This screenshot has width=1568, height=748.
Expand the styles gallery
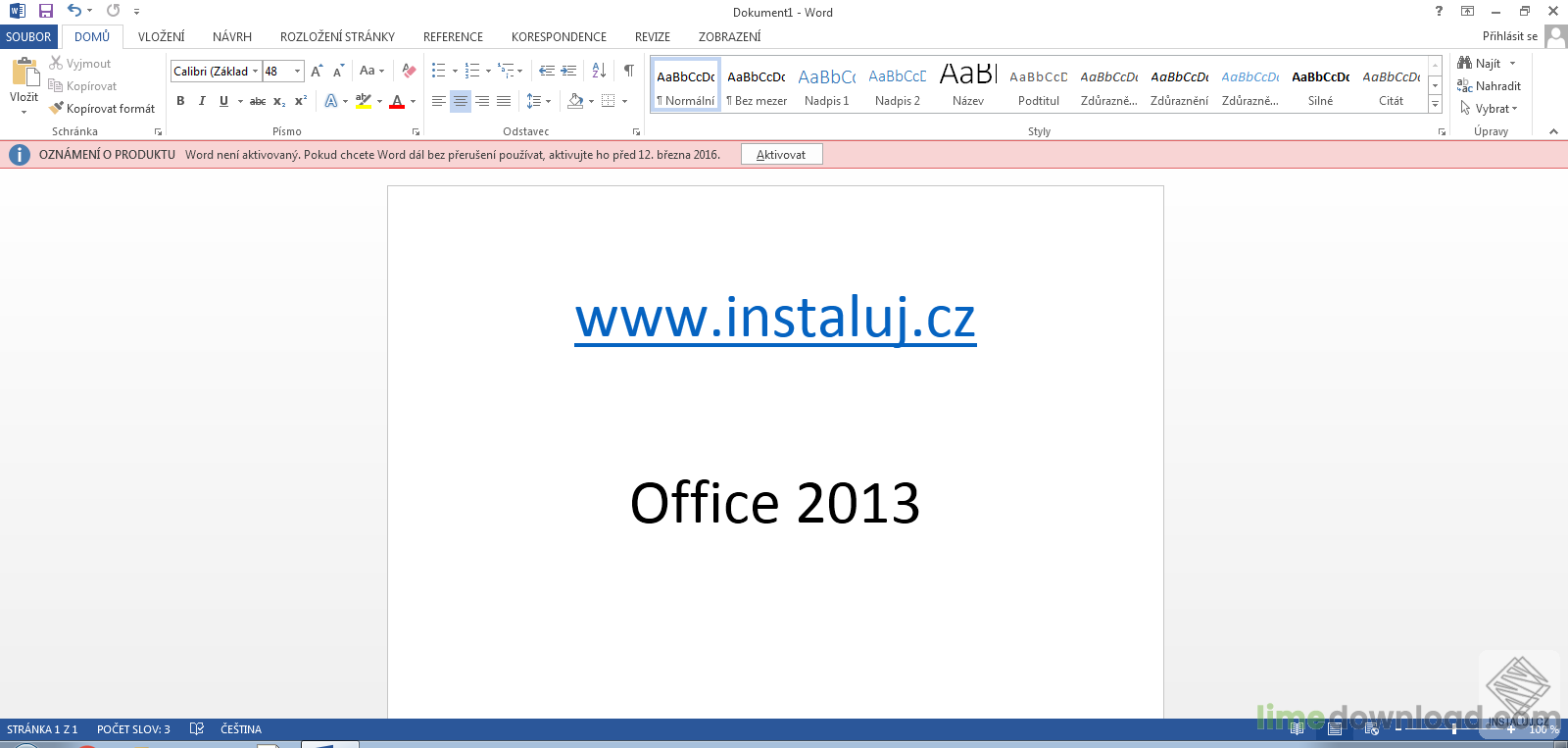[x=1435, y=104]
